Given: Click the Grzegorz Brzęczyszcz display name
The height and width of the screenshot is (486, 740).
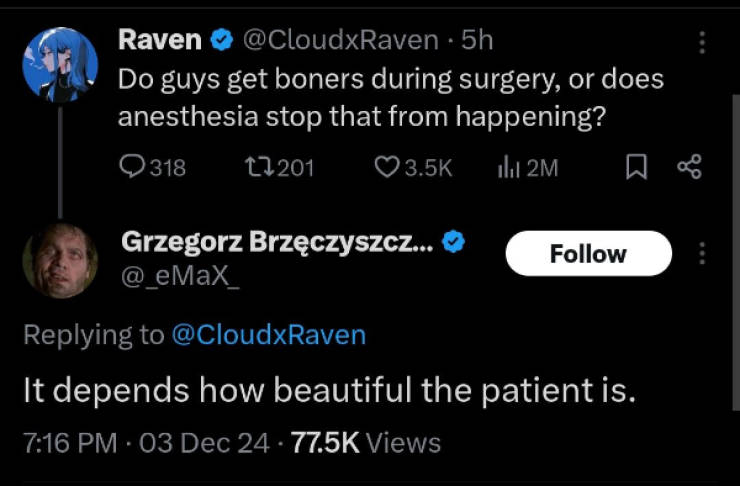Looking at the screenshot, I should click(x=276, y=241).
